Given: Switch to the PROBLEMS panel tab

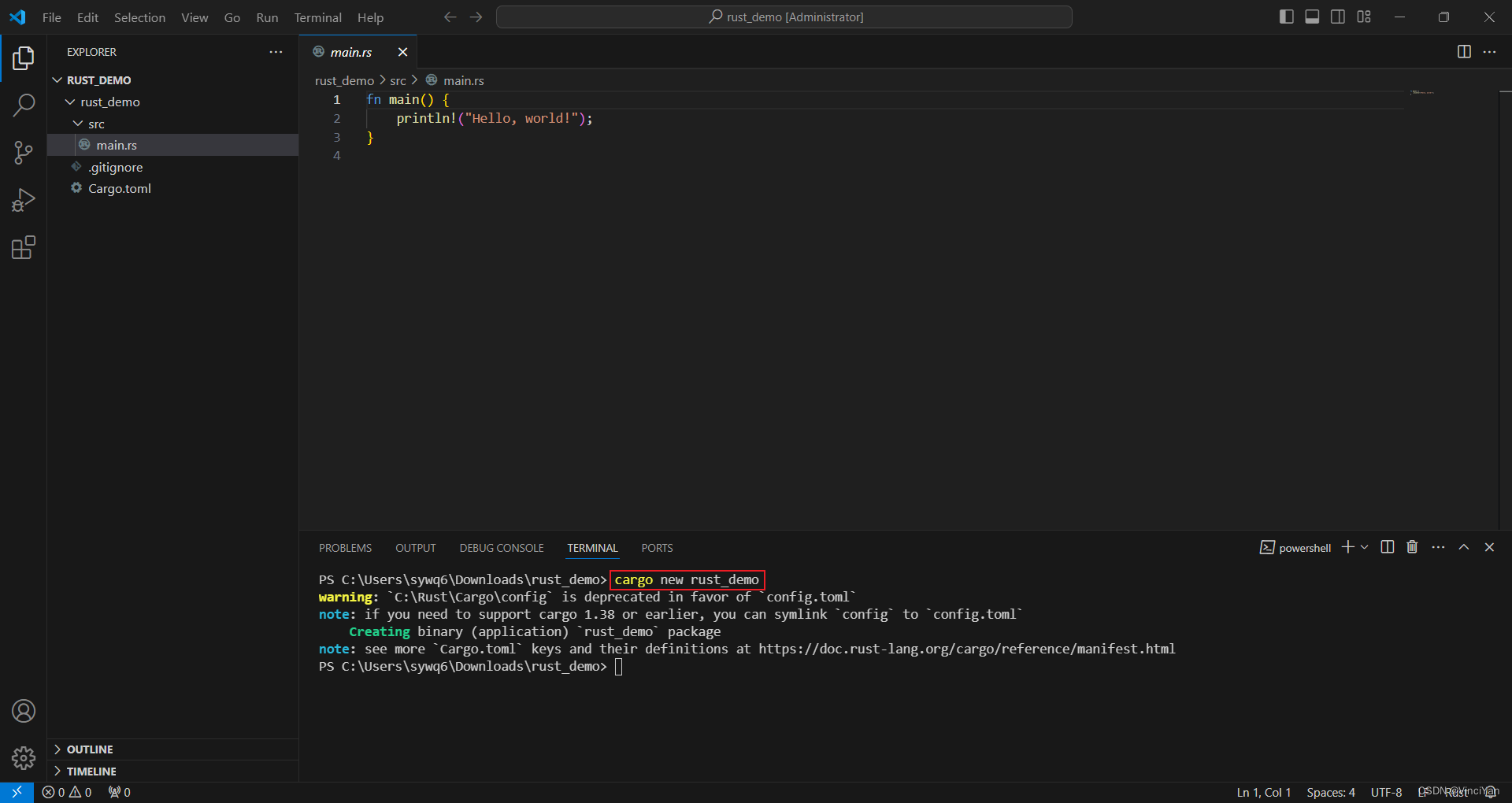Looking at the screenshot, I should pyautogui.click(x=345, y=548).
